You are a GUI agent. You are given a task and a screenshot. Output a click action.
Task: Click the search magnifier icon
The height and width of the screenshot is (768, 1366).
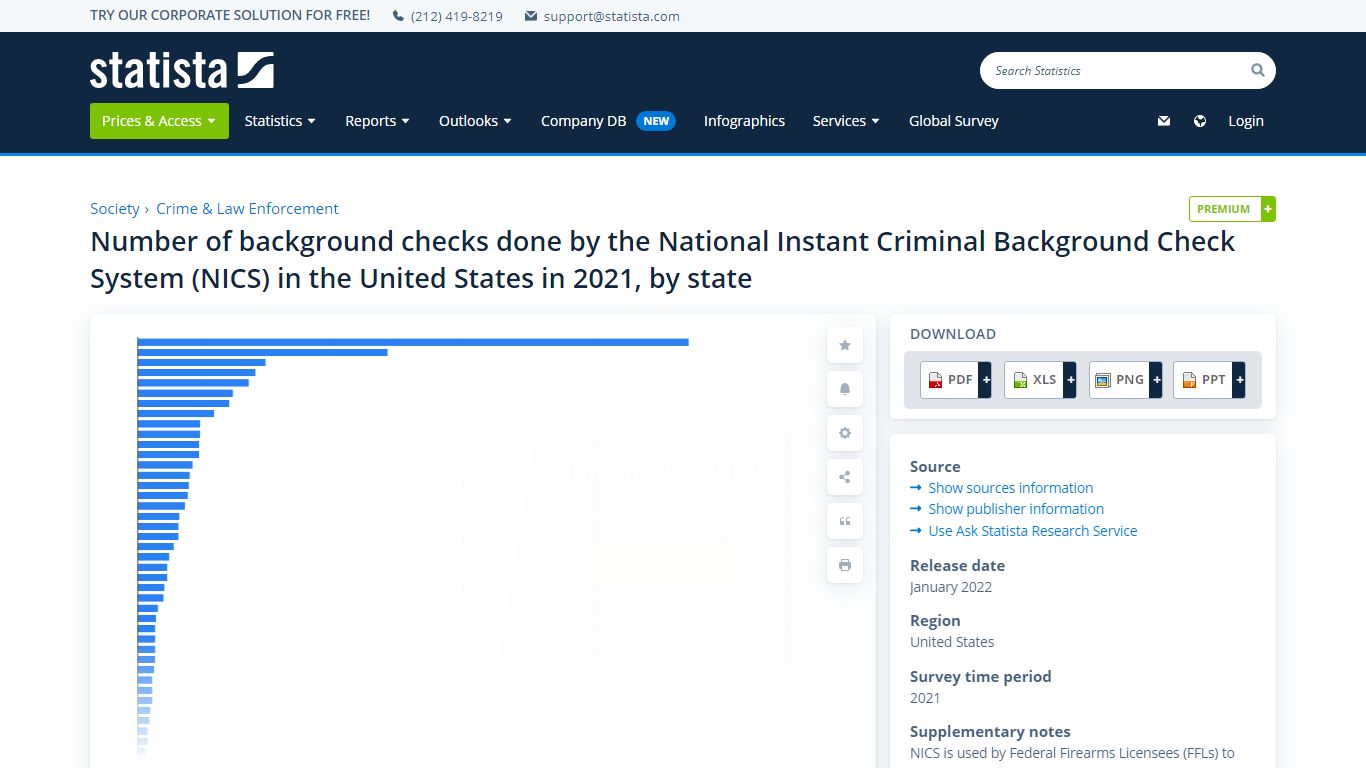click(1257, 70)
